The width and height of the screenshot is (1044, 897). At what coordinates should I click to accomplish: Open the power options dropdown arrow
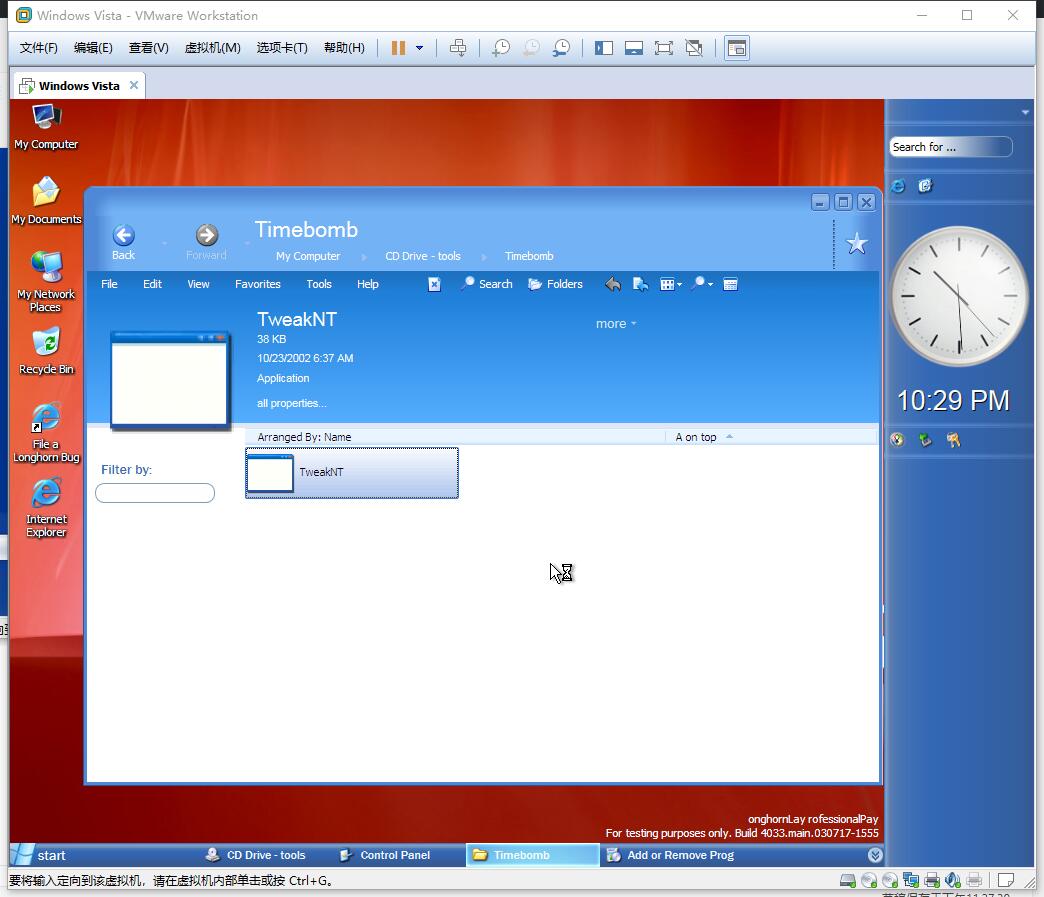(419, 48)
